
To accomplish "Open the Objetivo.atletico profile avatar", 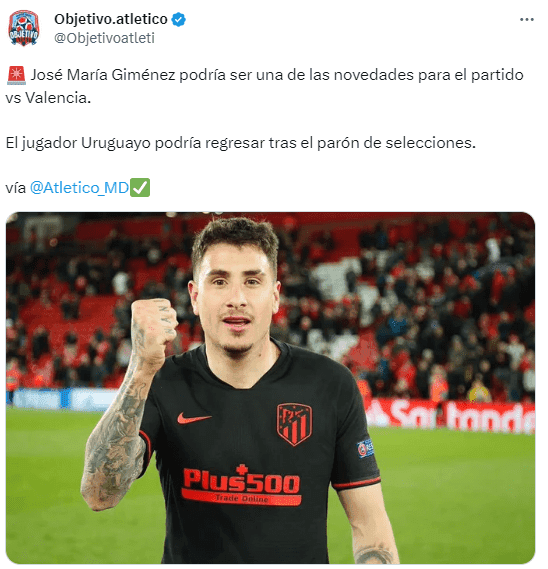I will point(24,28).
